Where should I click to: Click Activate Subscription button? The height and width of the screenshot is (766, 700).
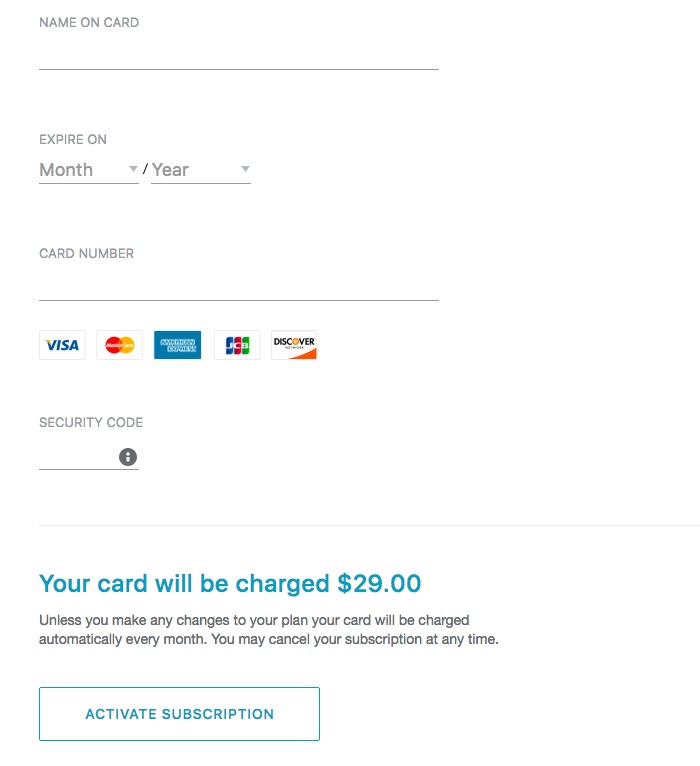[179, 714]
